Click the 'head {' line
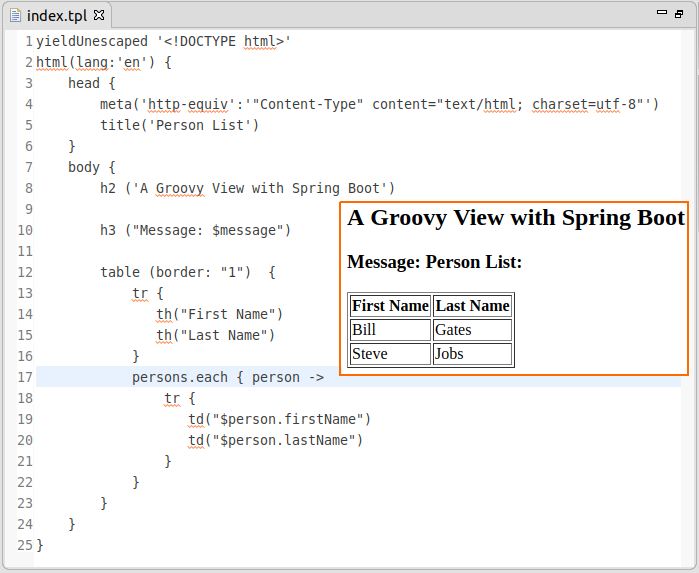Image resolution: width=699 pixels, height=573 pixels. (x=92, y=83)
